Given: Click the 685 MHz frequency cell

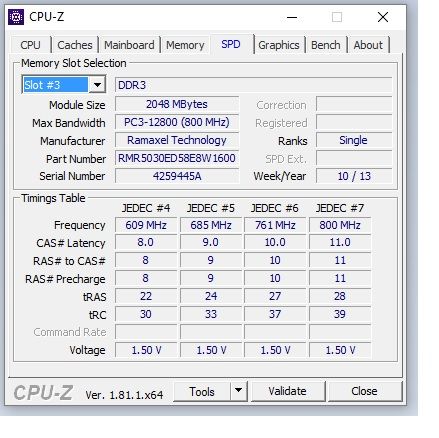Looking at the screenshot, I should [211, 225].
